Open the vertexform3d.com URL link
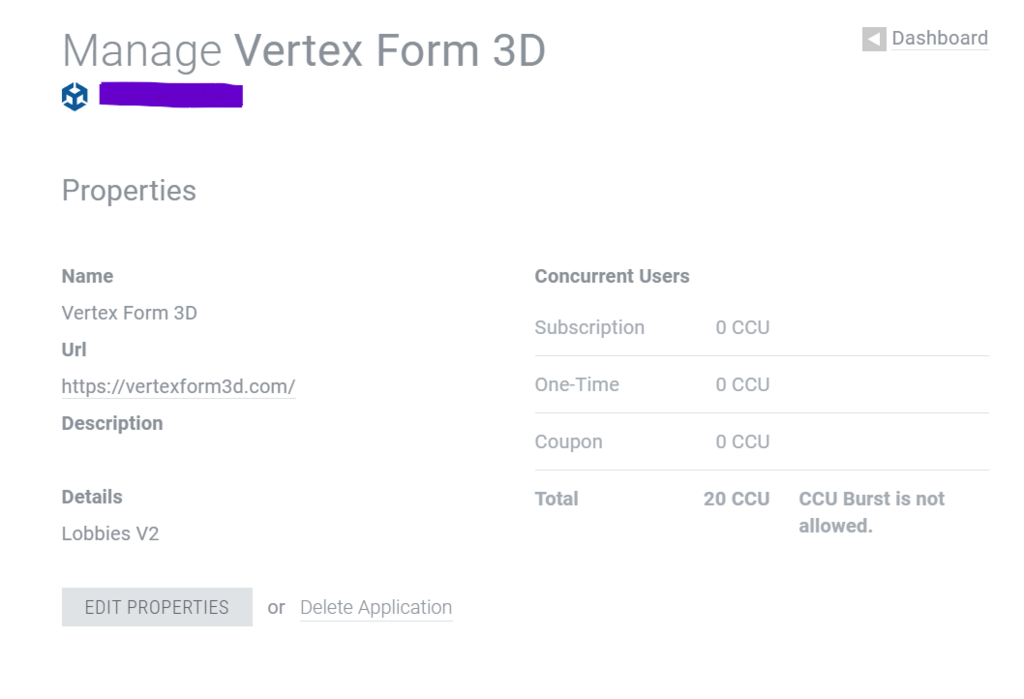The height and width of the screenshot is (699, 1024). pos(178,386)
